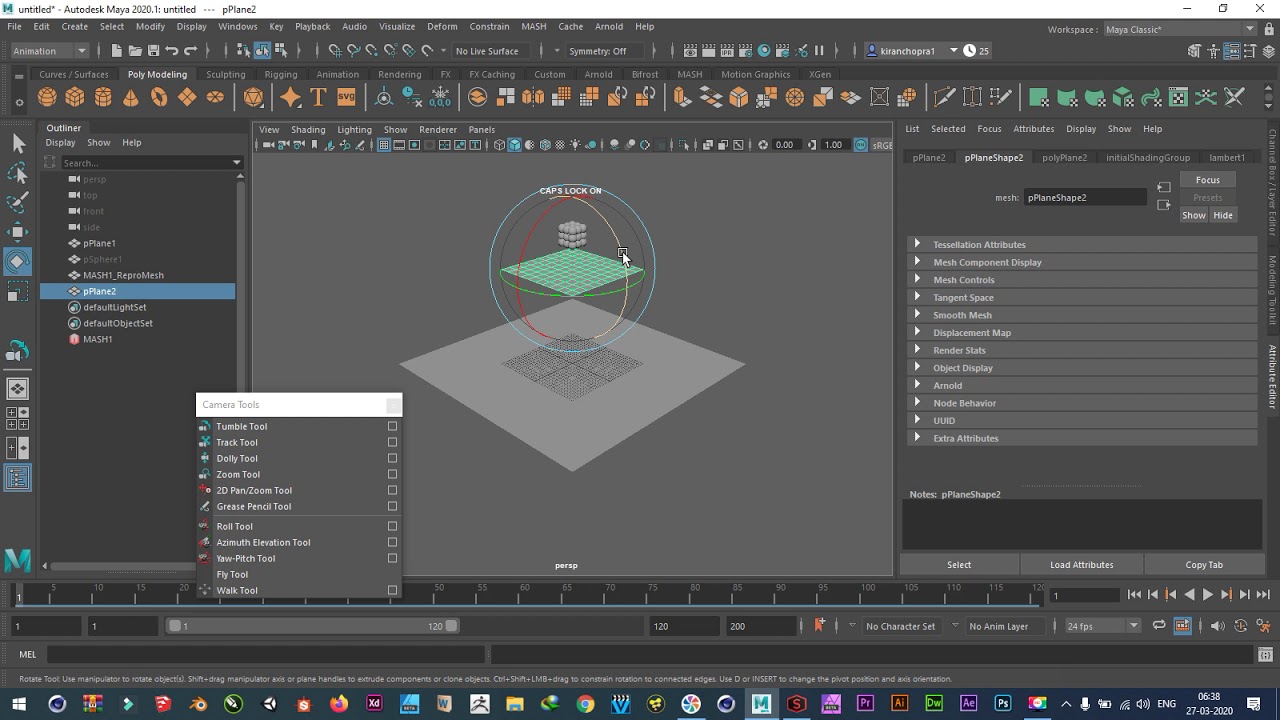Image resolution: width=1280 pixels, height=720 pixels.
Task: Expand Tessellation Attributes section
Action: click(x=917, y=244)
